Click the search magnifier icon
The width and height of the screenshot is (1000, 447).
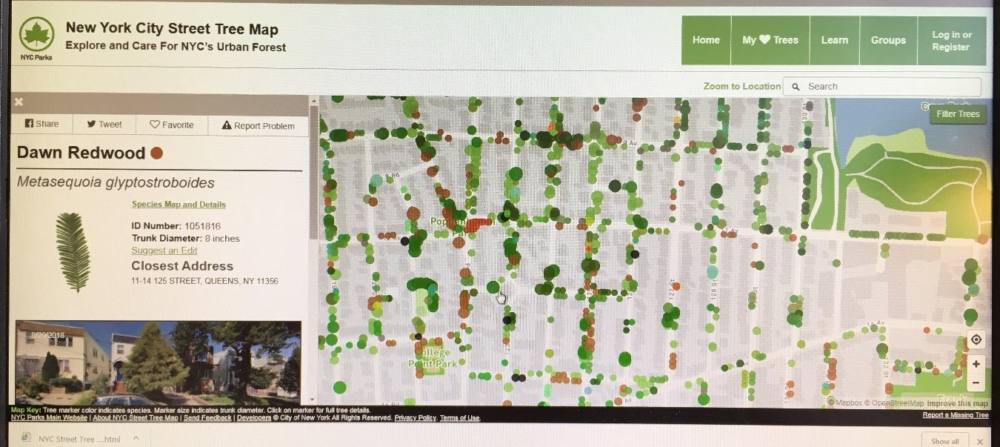point(795,86)
